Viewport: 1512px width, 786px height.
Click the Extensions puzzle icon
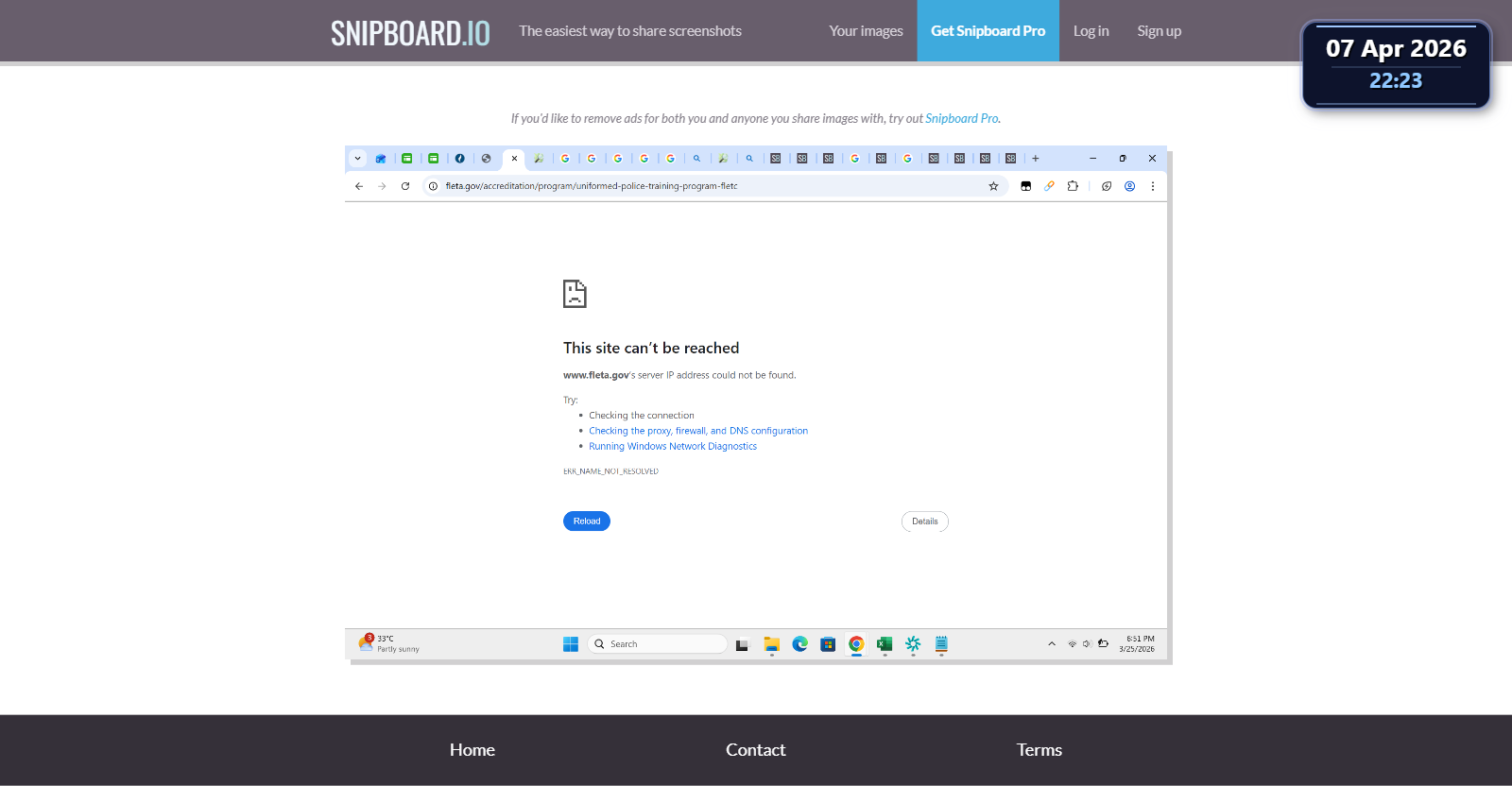[1073, 186]
